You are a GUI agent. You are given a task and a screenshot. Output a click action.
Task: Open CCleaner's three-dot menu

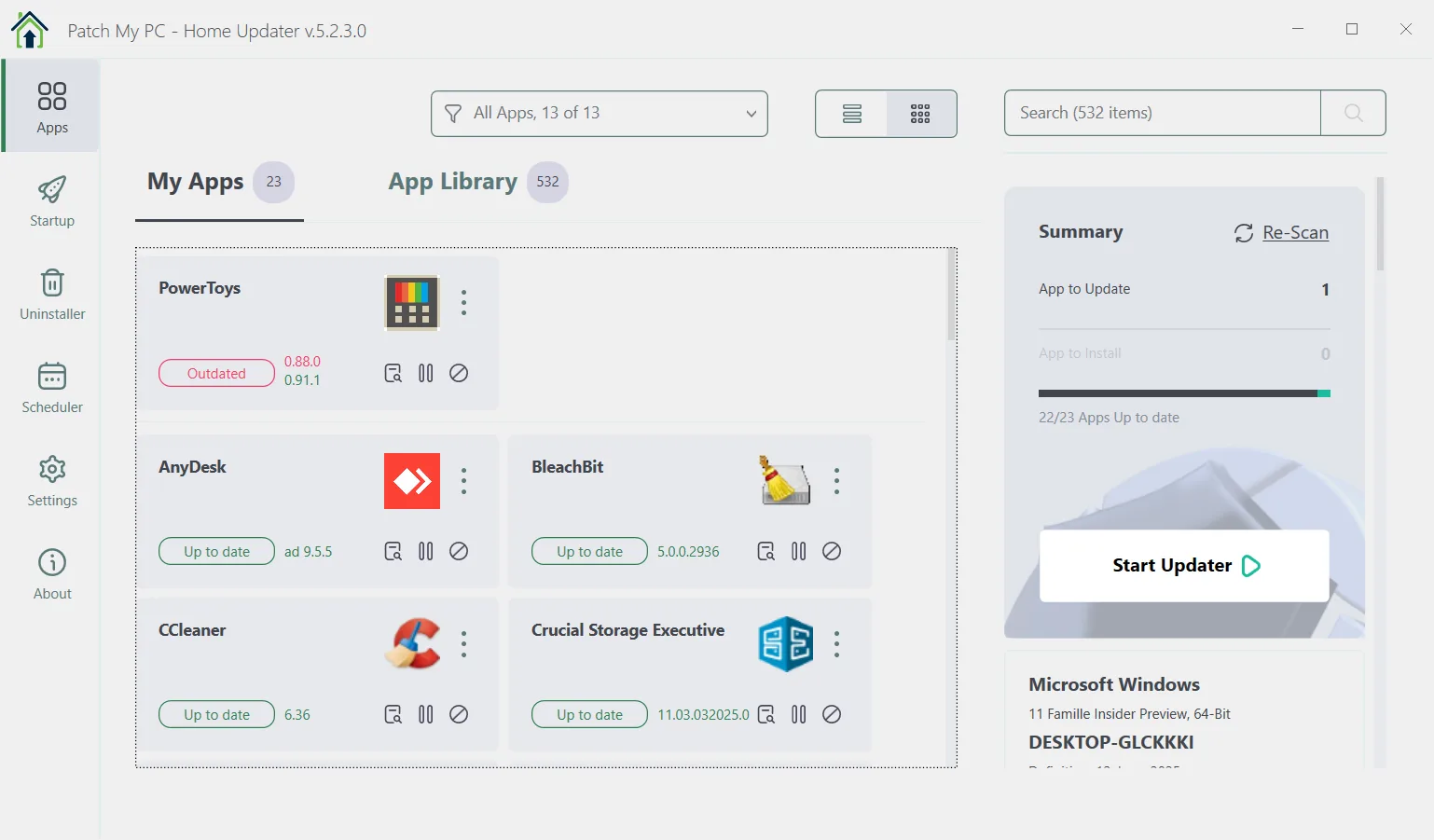pos(463,643)
